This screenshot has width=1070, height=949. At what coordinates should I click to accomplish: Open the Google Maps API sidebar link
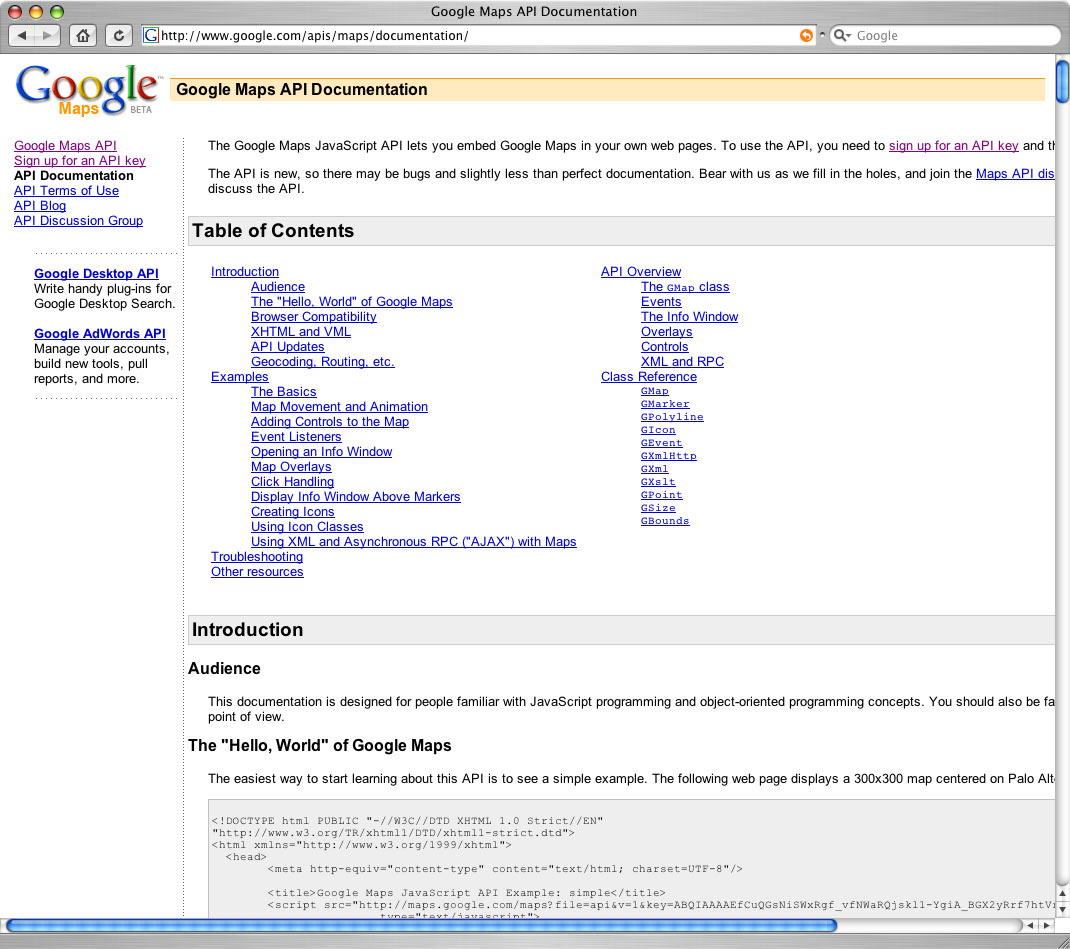pyautogui.click(x=65, y=145)
